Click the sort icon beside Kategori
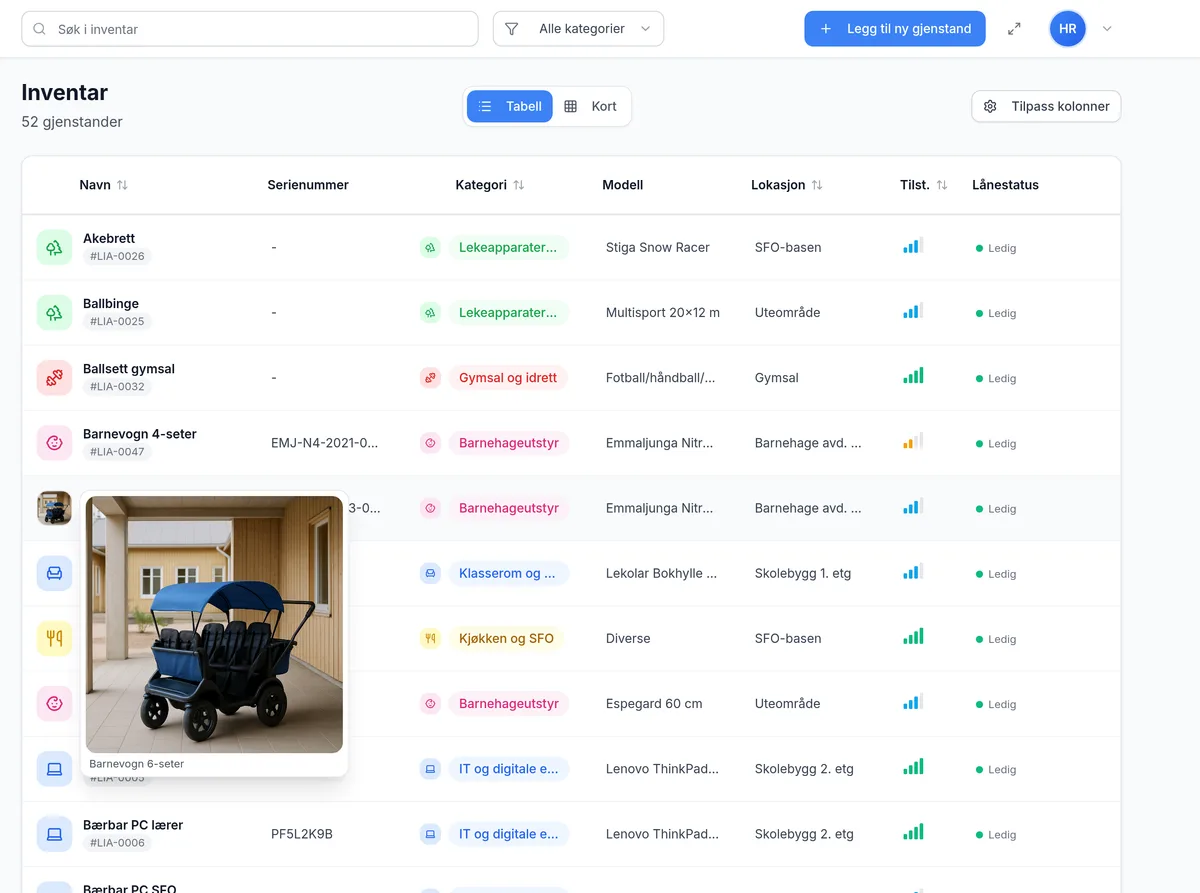Image resolution: width=1200 pixels, height=893 pixels. pos(518,185)
